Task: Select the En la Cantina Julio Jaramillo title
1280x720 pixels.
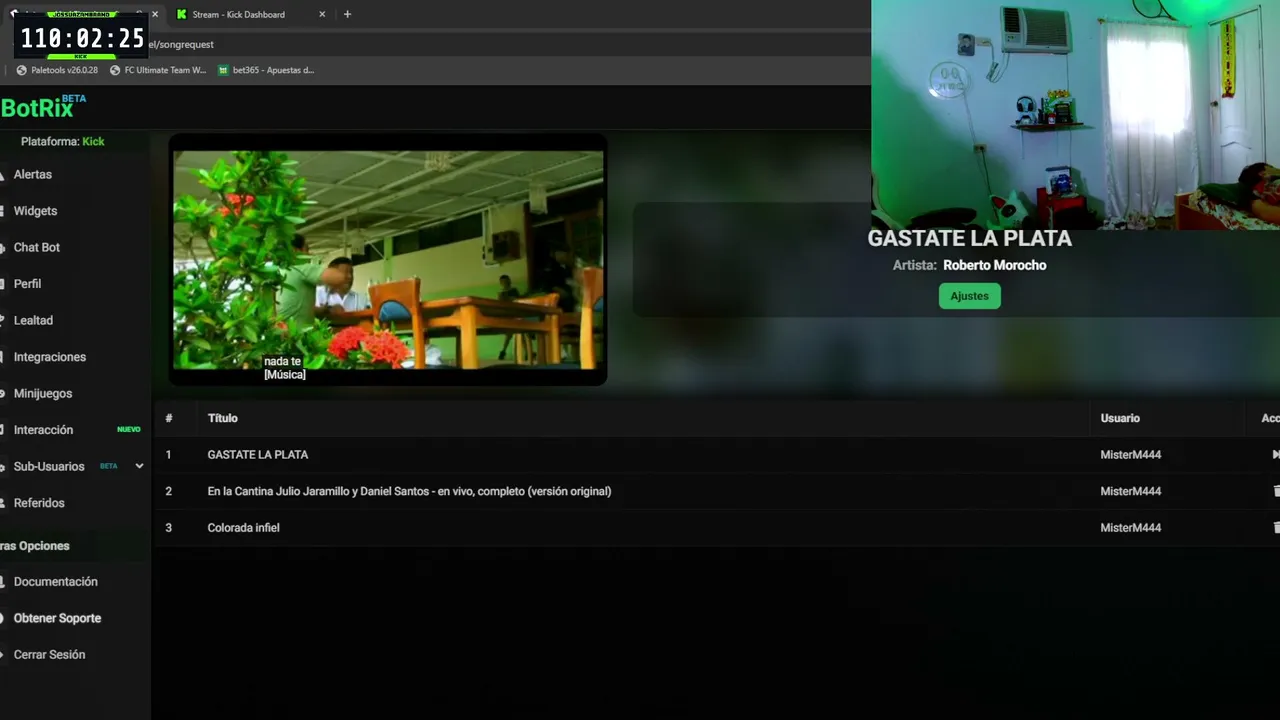Action: [409, 491]
